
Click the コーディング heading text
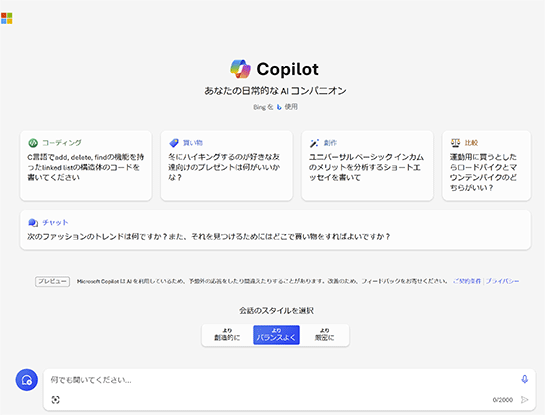(x=62, y=143)
